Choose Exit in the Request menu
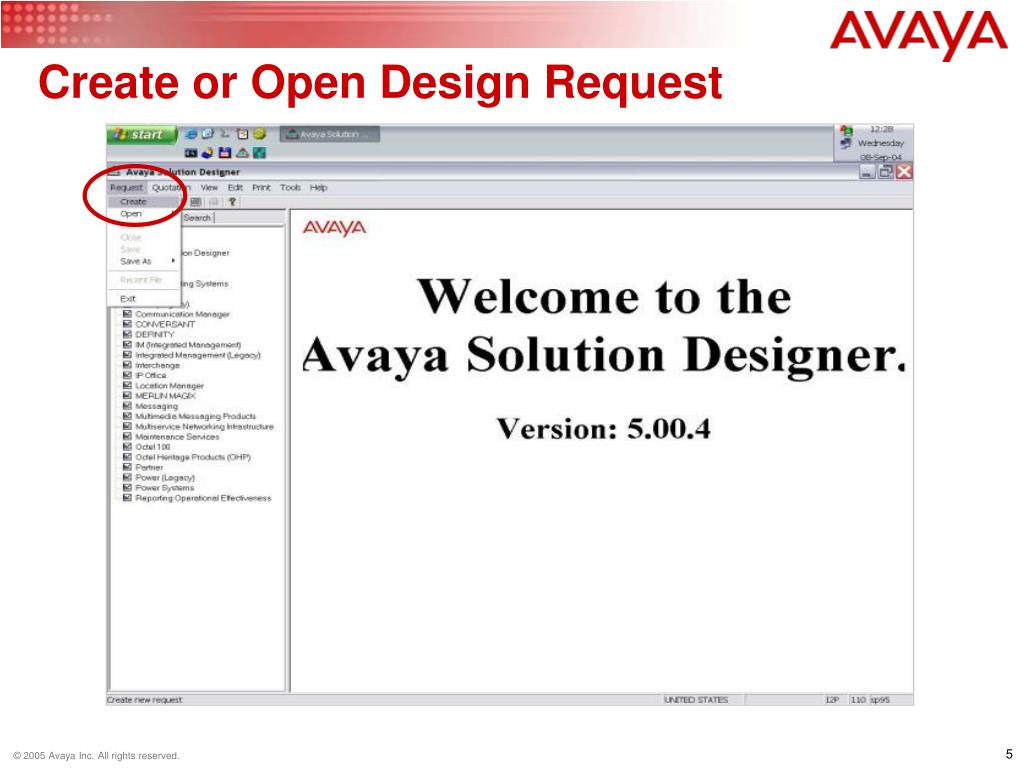 tap(144, 298)
